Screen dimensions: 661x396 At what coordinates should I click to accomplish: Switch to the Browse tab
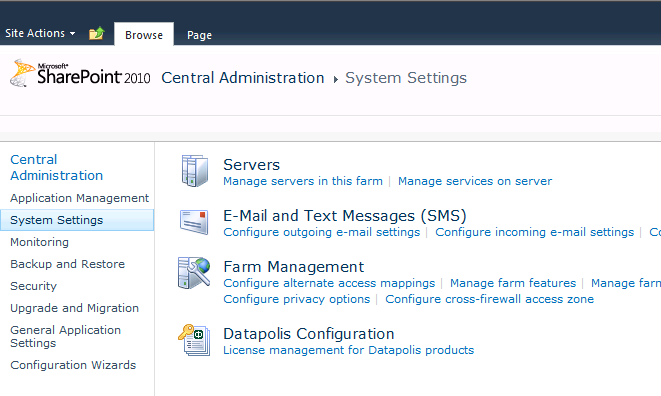point(144,35)
